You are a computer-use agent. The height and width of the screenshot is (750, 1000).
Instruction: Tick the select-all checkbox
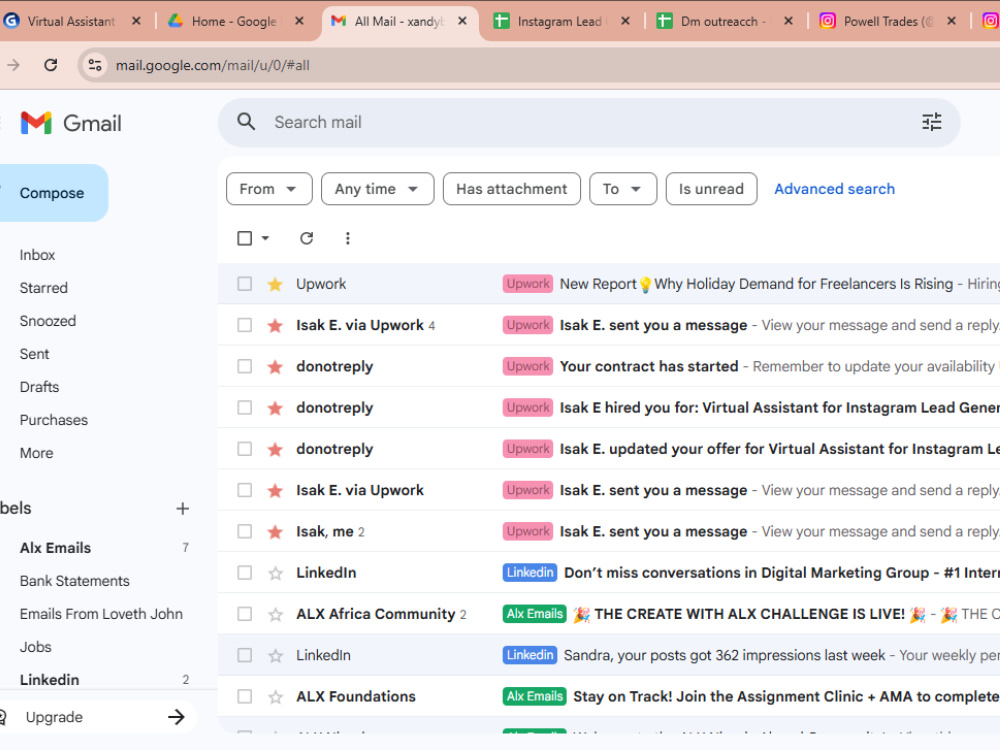coord(244,238)
